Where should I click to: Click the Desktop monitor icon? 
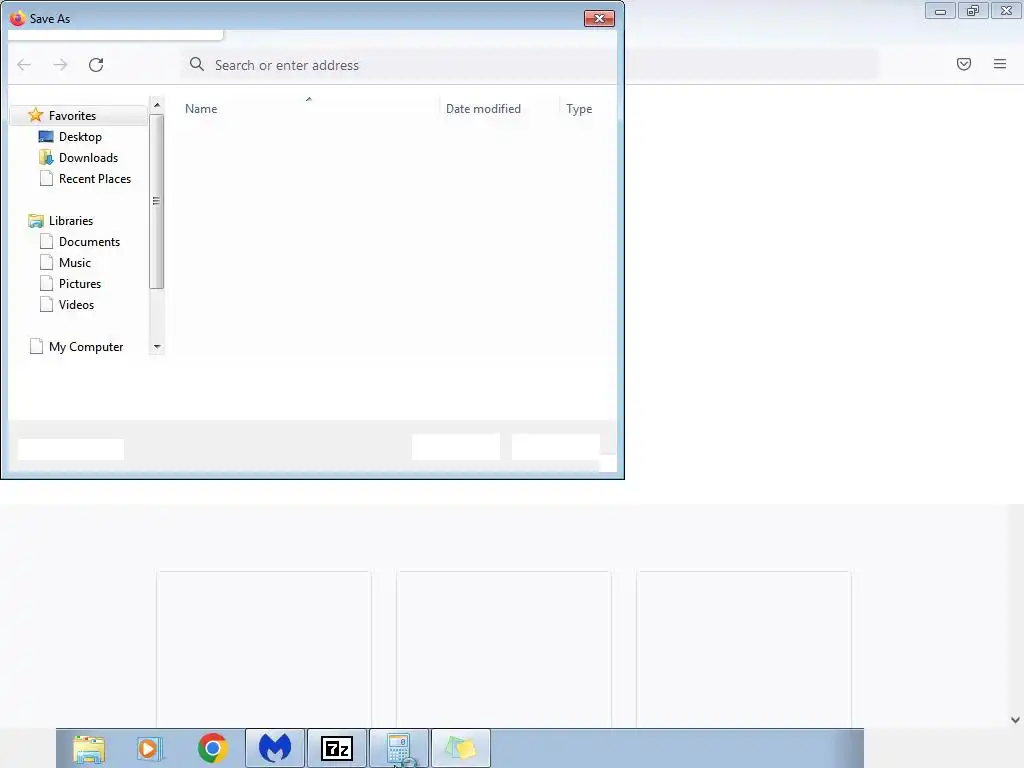click(x=46, y=136)
